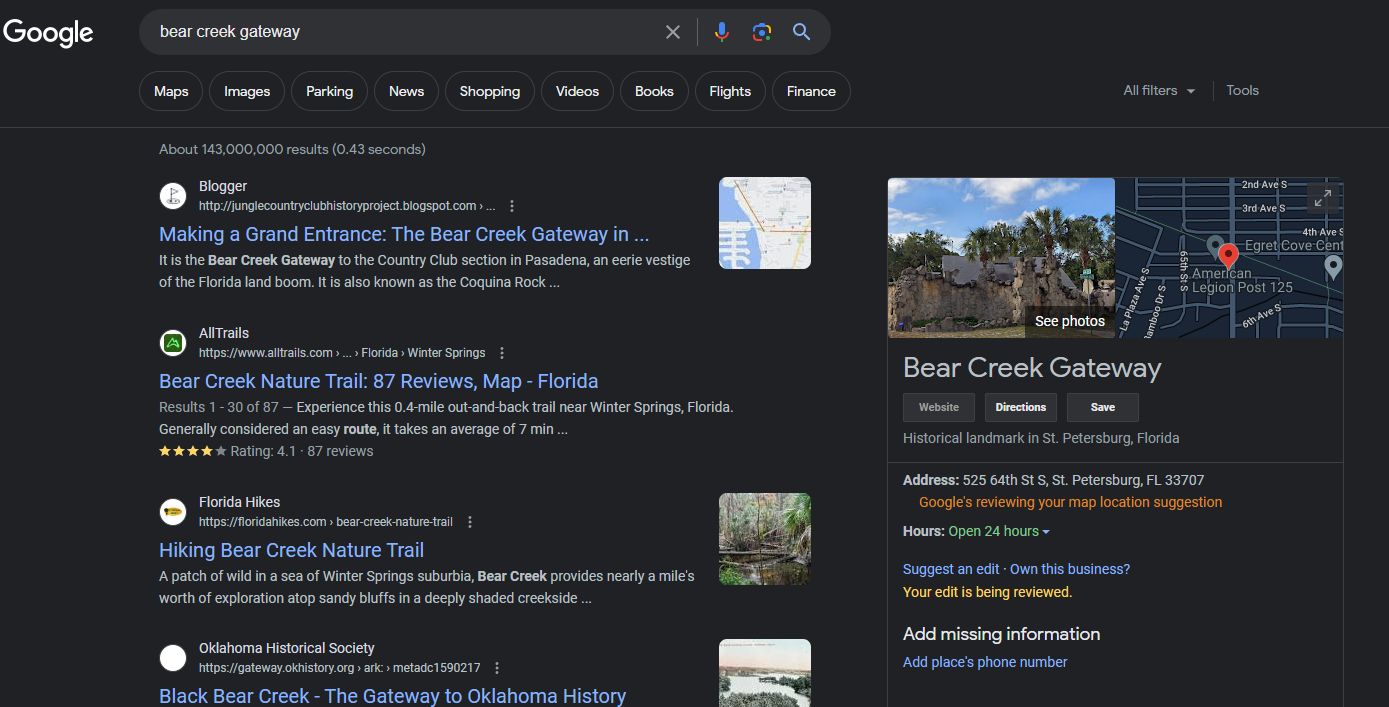The width and height of the screenshot is (1389, 707).
Task: Click map thumbnail next to Blogger result
Action: coord(765,223)
